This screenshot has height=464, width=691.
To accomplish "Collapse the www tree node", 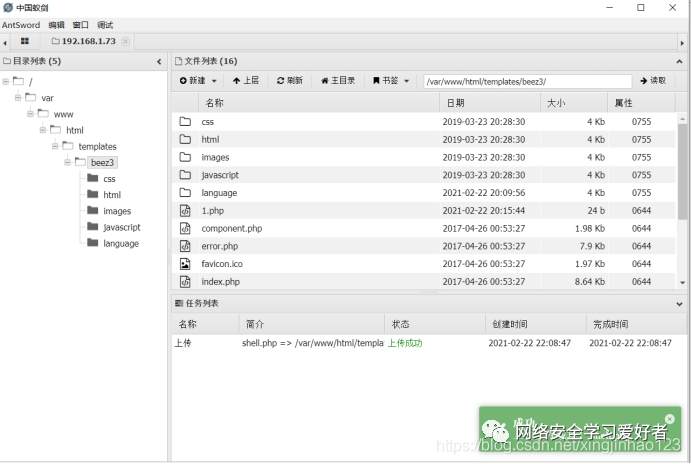I will (x=30, y=114).
